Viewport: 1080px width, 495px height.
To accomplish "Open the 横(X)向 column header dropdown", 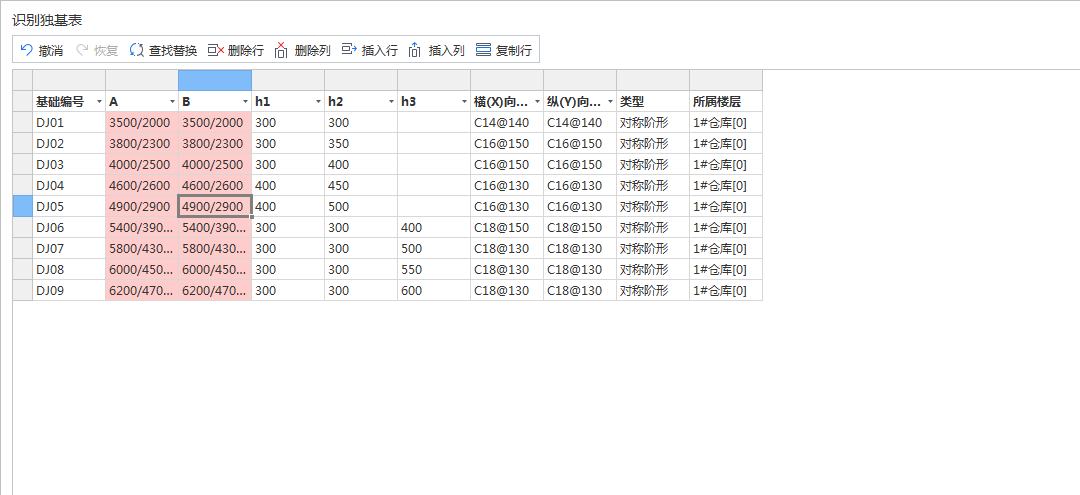I will pos(538,102).
